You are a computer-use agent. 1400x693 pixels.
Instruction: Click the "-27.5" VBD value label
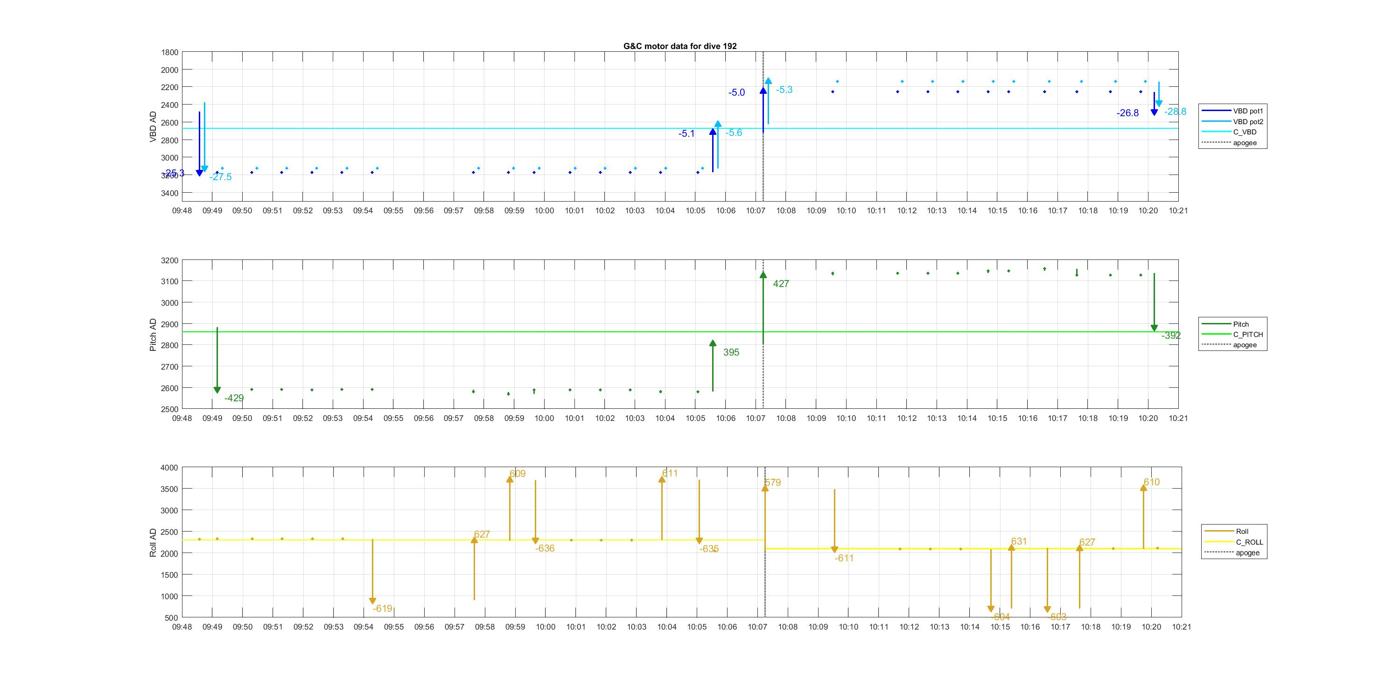coord(221,177)
